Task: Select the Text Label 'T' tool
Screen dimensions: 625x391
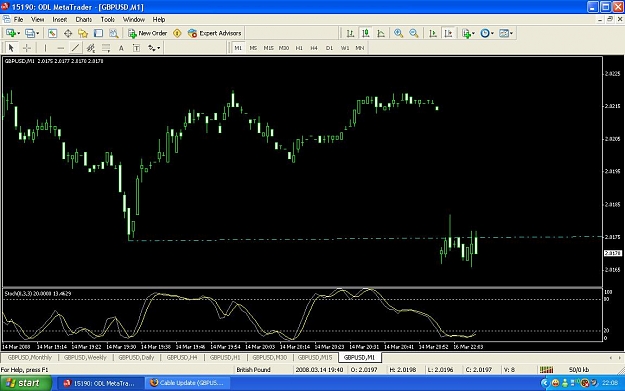Action: click(136, 48)
